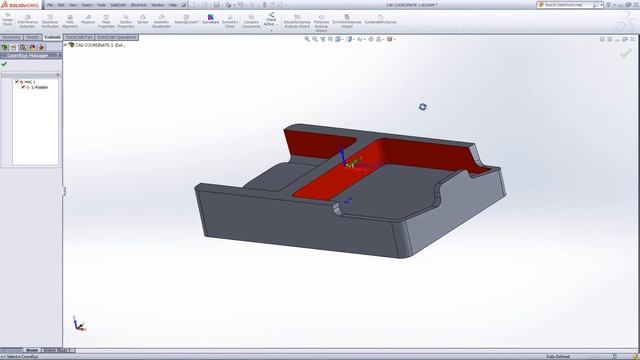Switch to SolidCAM manager panel icon

tap(42, 47)
